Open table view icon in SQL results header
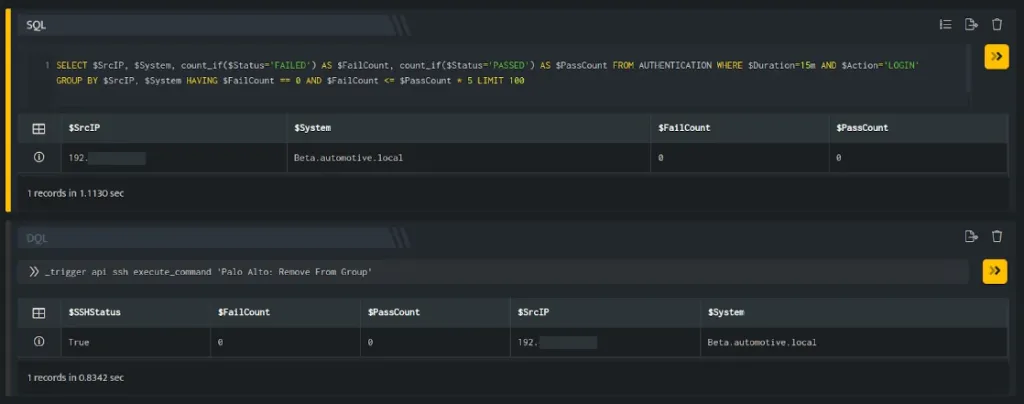Image resolution: width=1024 pixels, height=404 pixels. click(x=39, y=129)
